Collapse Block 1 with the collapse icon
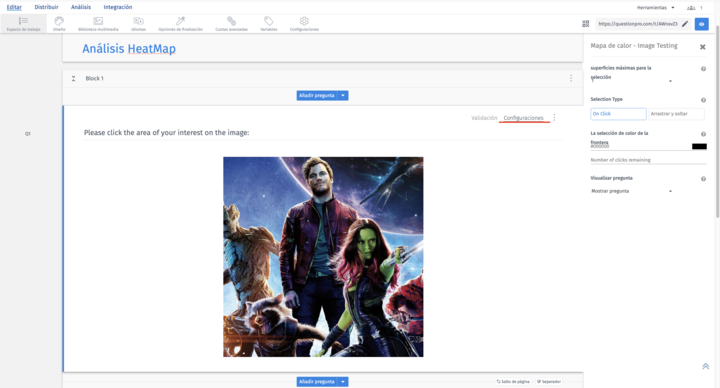 tap(73, 79)
